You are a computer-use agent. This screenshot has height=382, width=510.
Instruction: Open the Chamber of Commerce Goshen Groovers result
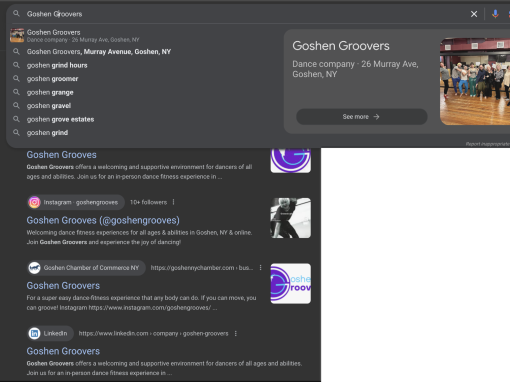click(63, 286)
